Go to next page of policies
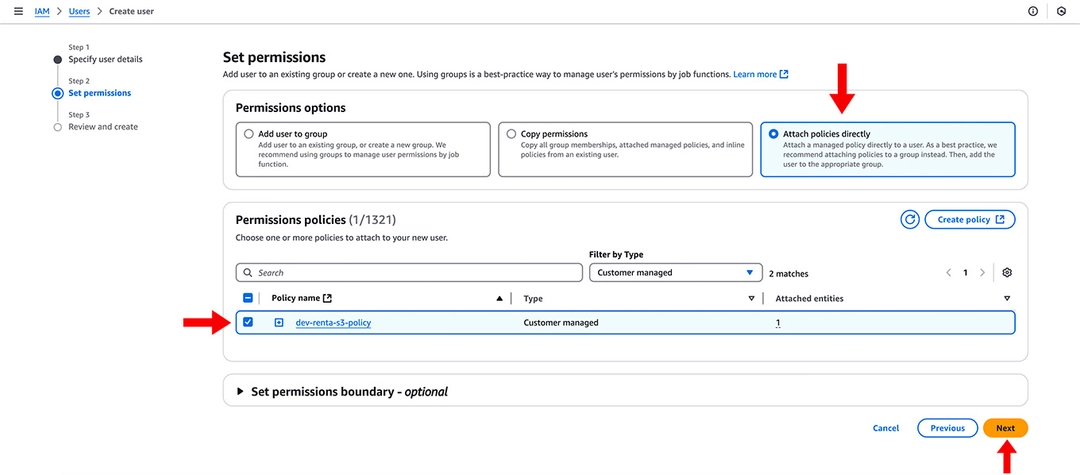The height and width of the screenshot is (475, 1080). [982, 273]
